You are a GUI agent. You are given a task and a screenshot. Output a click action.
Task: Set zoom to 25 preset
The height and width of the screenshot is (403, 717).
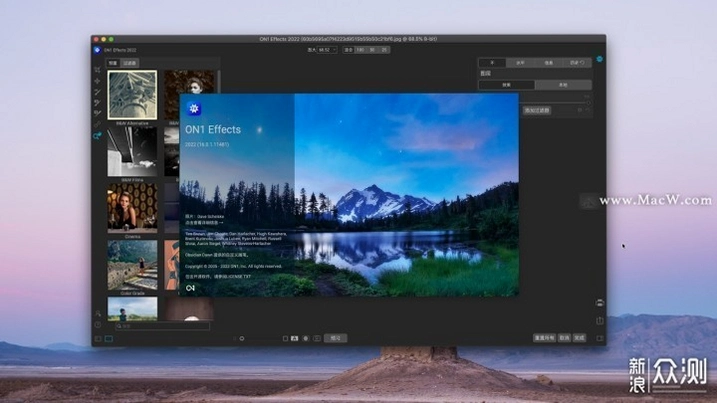coord(384,50)
